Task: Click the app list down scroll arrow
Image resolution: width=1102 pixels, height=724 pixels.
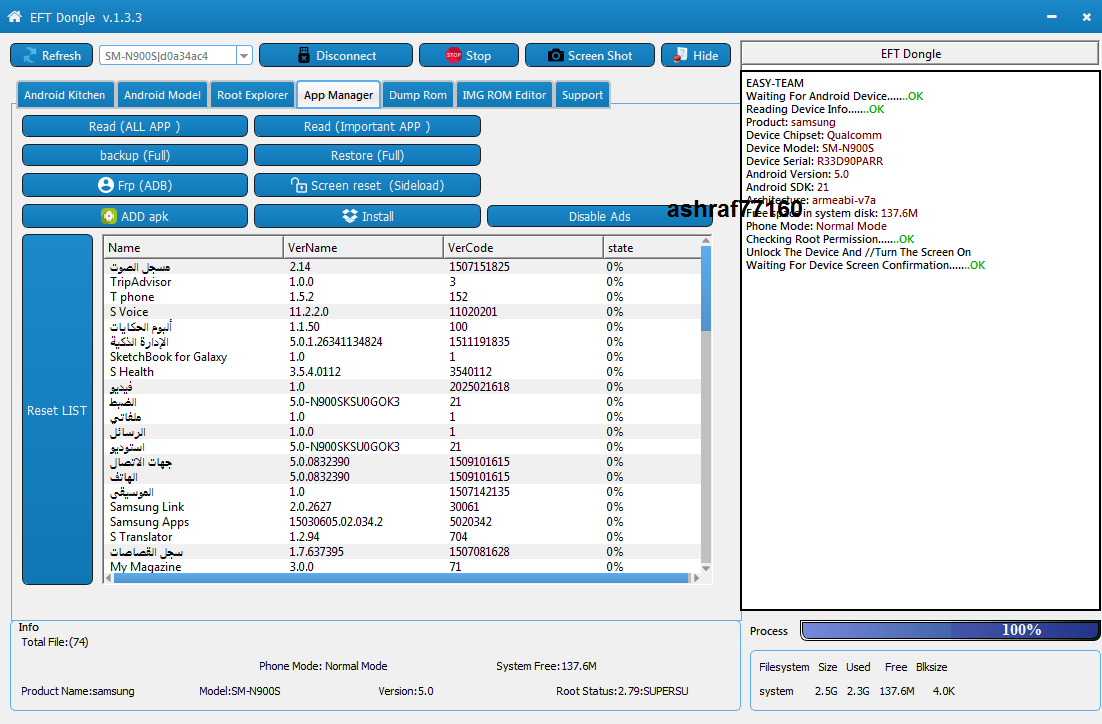Action: pyautogui.click(x=706, y=568)
